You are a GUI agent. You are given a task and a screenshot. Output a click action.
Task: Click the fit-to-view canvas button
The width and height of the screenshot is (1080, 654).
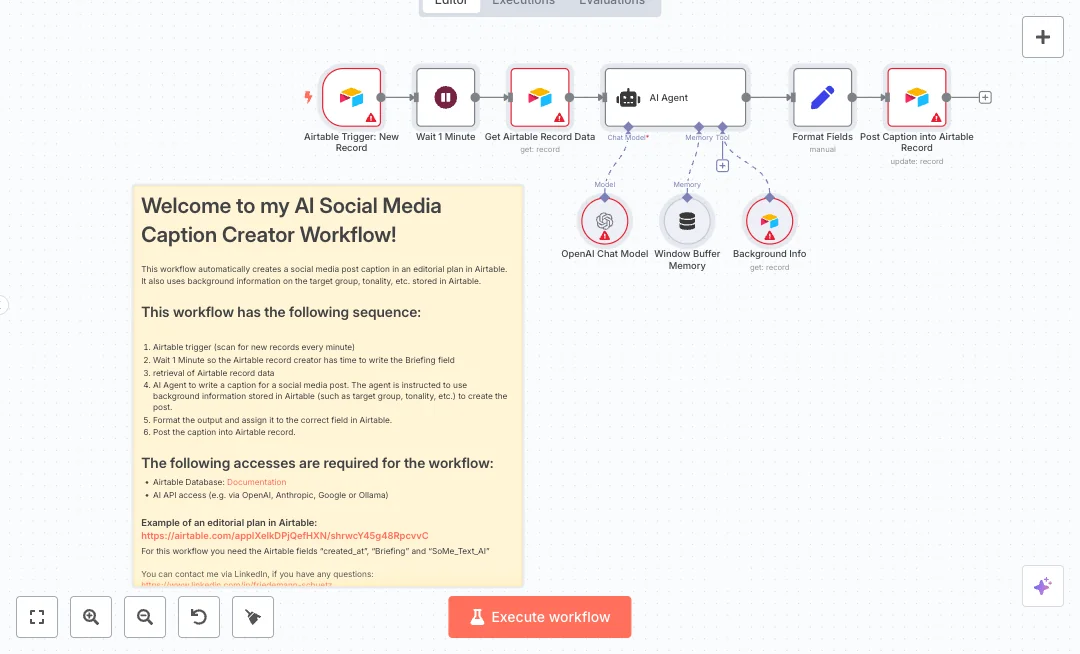coord(37,617)
